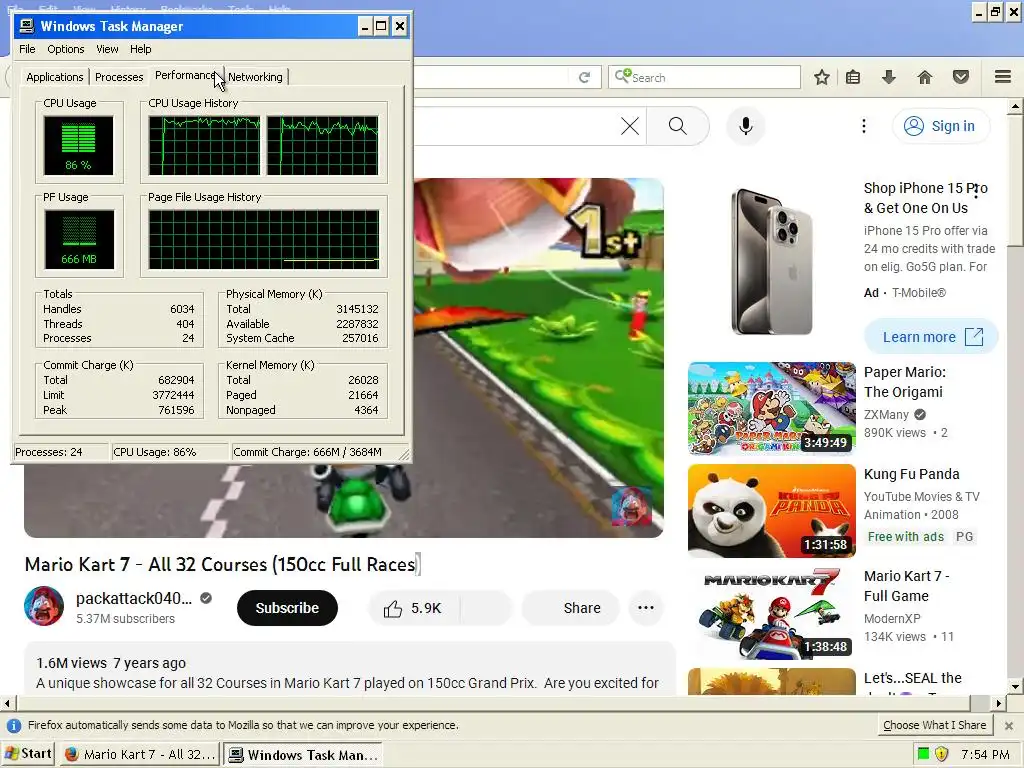The width and height of the screenshot is (1024, 768).
Task: Open the Firefox downloads arrow icon
Action: 889,77
